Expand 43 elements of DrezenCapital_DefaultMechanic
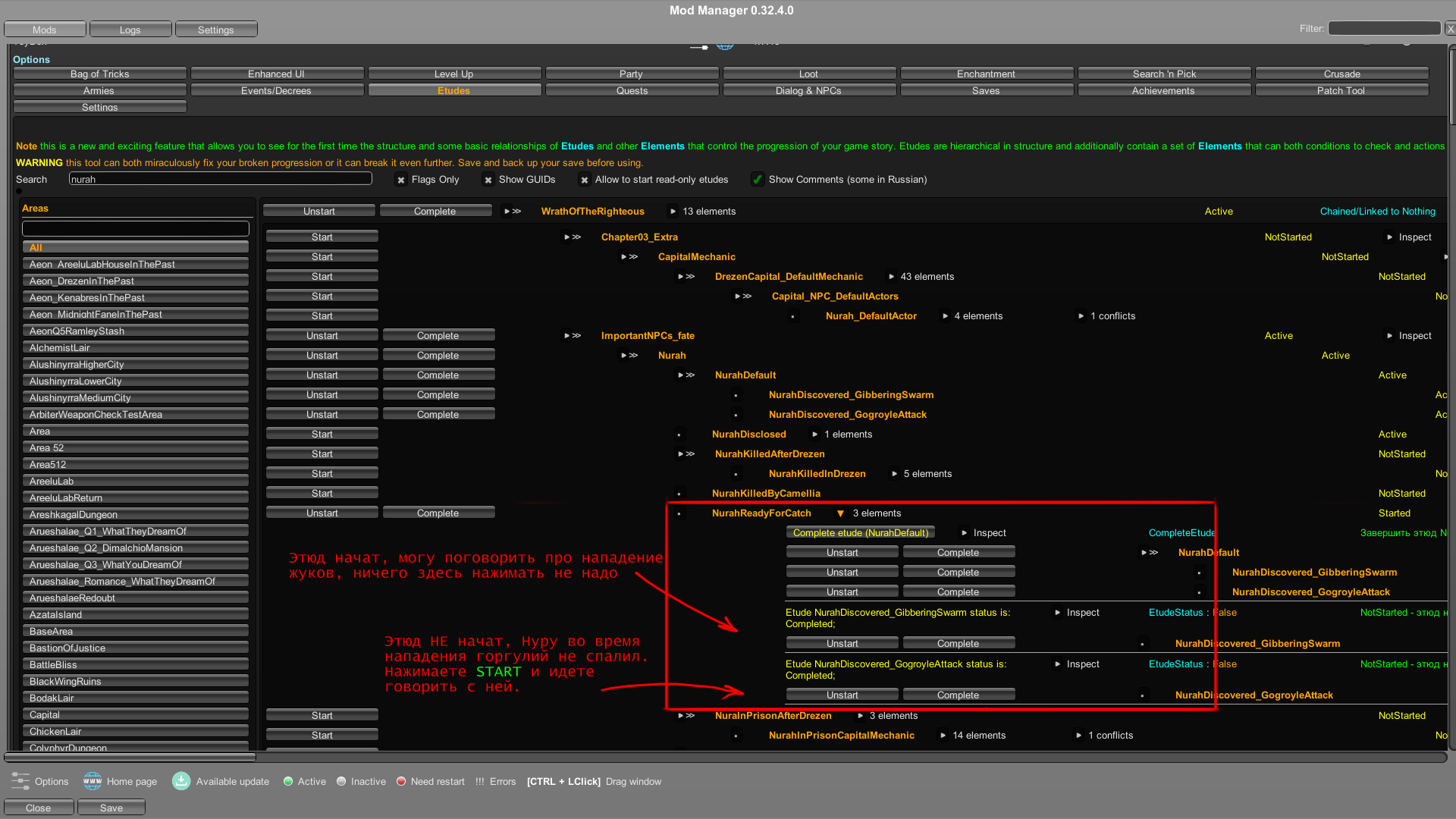This screenshot has width=1456, height=819. [x=891, y=277]
